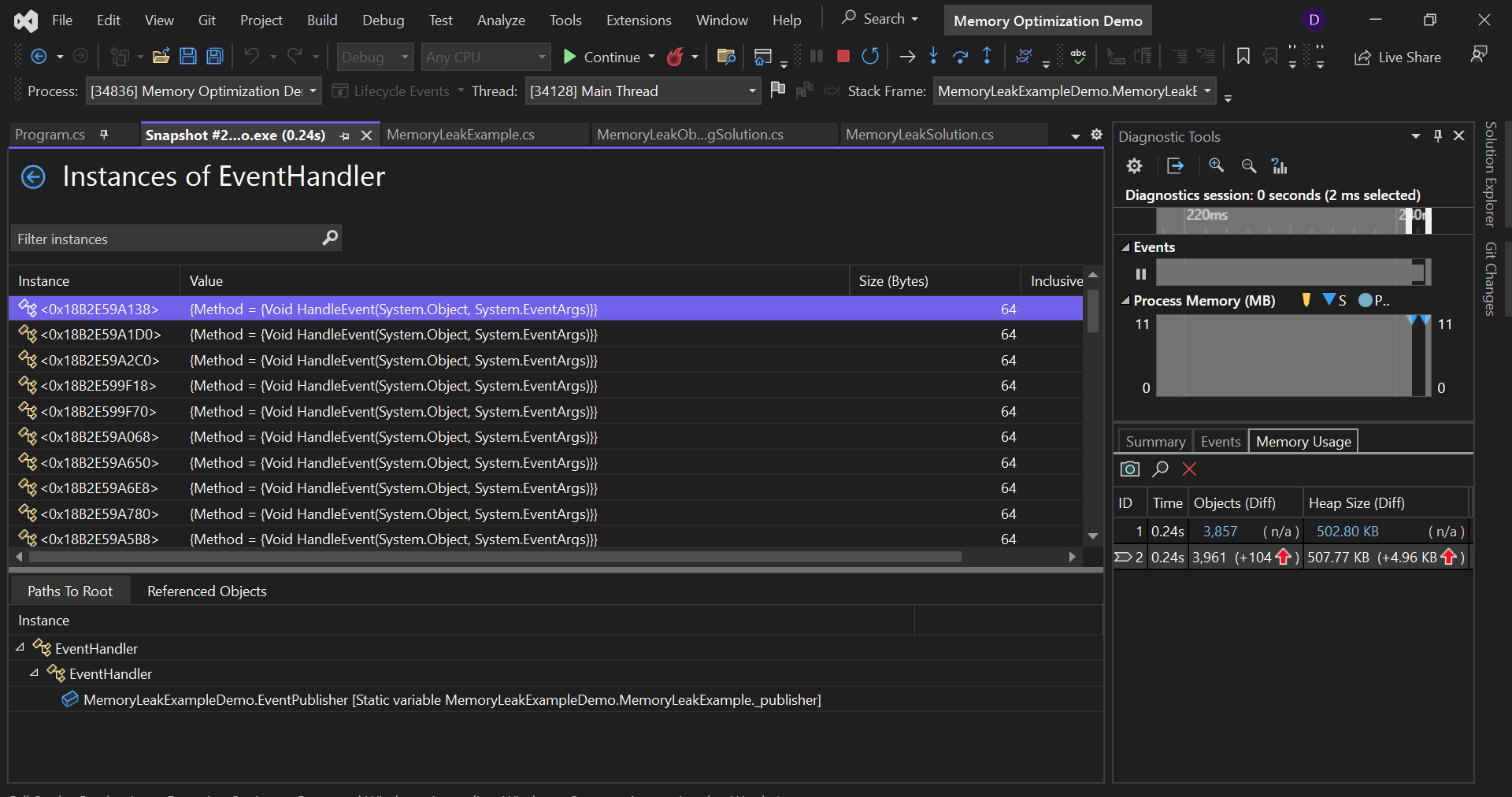This screenshot has width=1512, height=797.
Task: Select the Step Into debugging icon
Action: click(x=933, y=56)
